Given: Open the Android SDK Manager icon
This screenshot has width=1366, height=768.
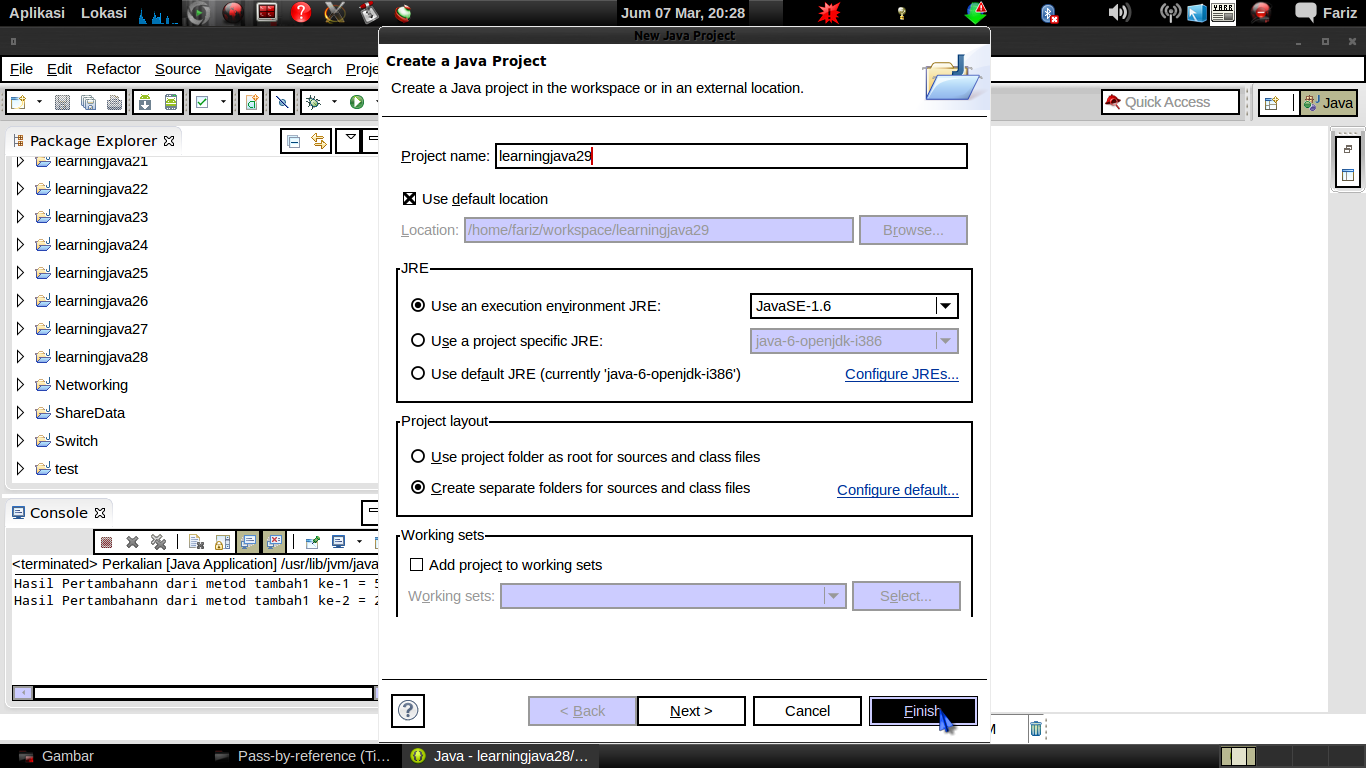Looking at the screenshot, I should point(145,102).
